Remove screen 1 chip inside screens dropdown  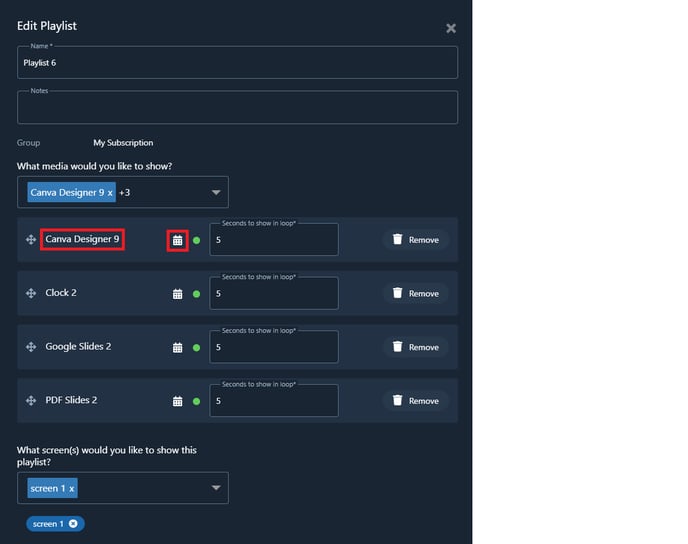click(x=72, y=489)
